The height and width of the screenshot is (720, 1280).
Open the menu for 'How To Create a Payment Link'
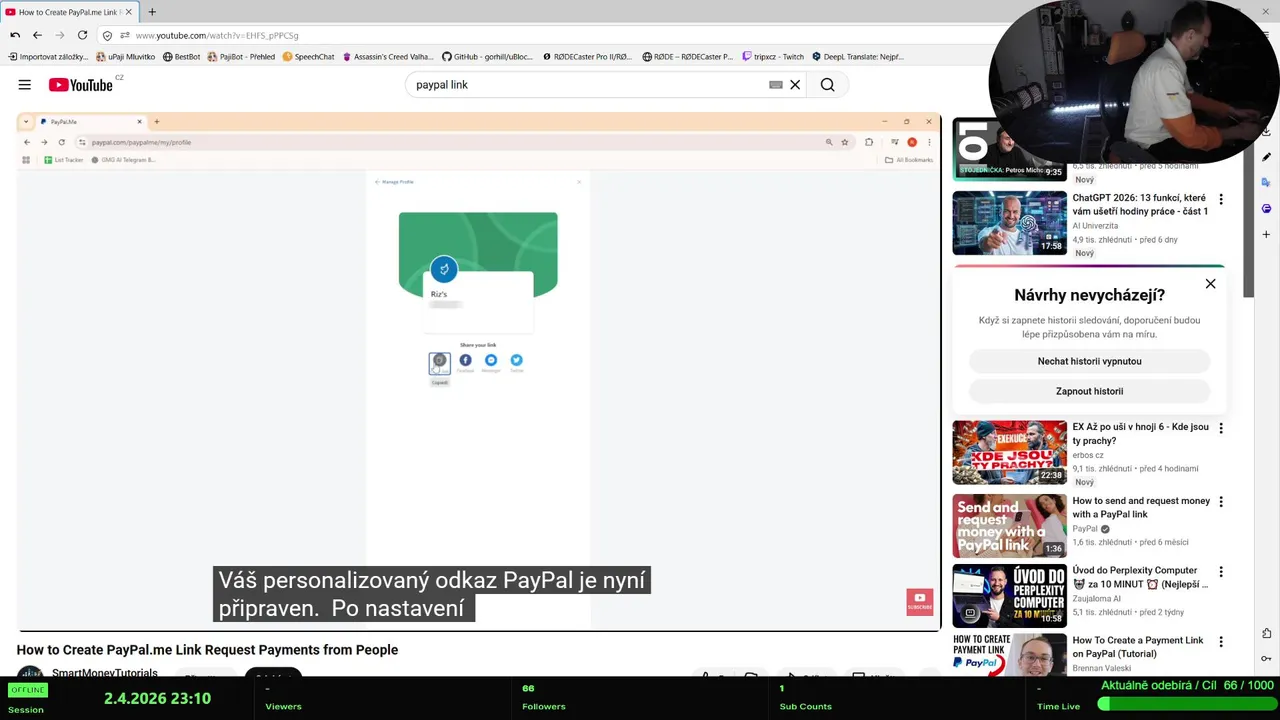1220,642
